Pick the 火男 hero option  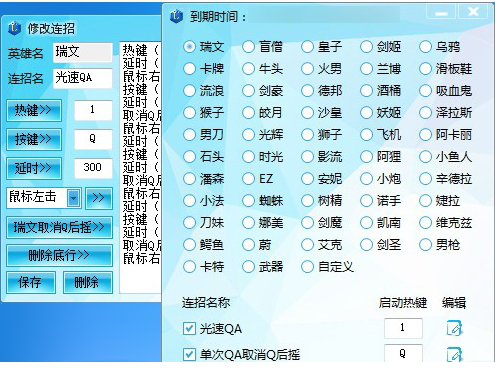[x=307, y=69]
